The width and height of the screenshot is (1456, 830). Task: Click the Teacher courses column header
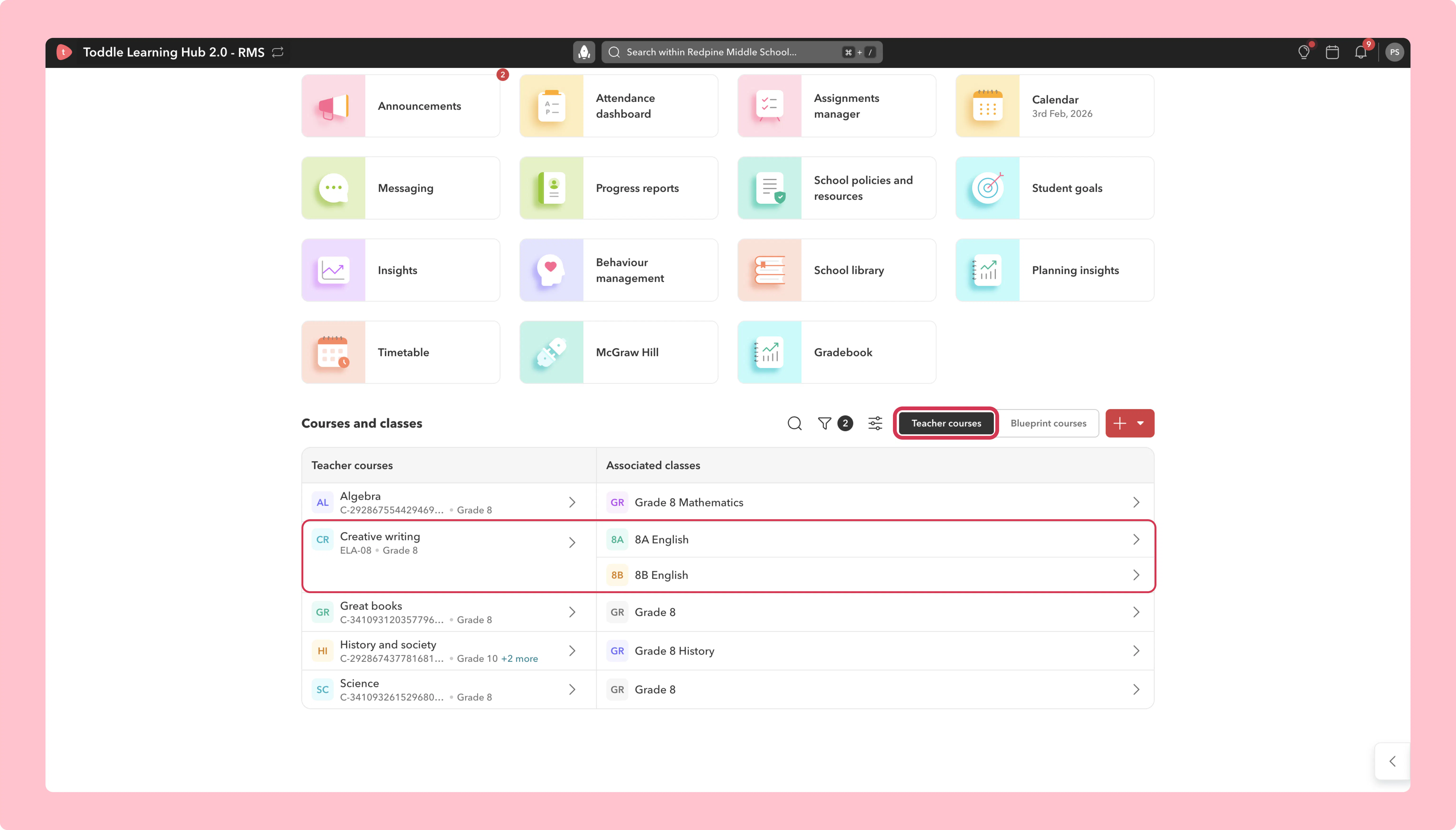pyautogui.click(x=352, y=465)
